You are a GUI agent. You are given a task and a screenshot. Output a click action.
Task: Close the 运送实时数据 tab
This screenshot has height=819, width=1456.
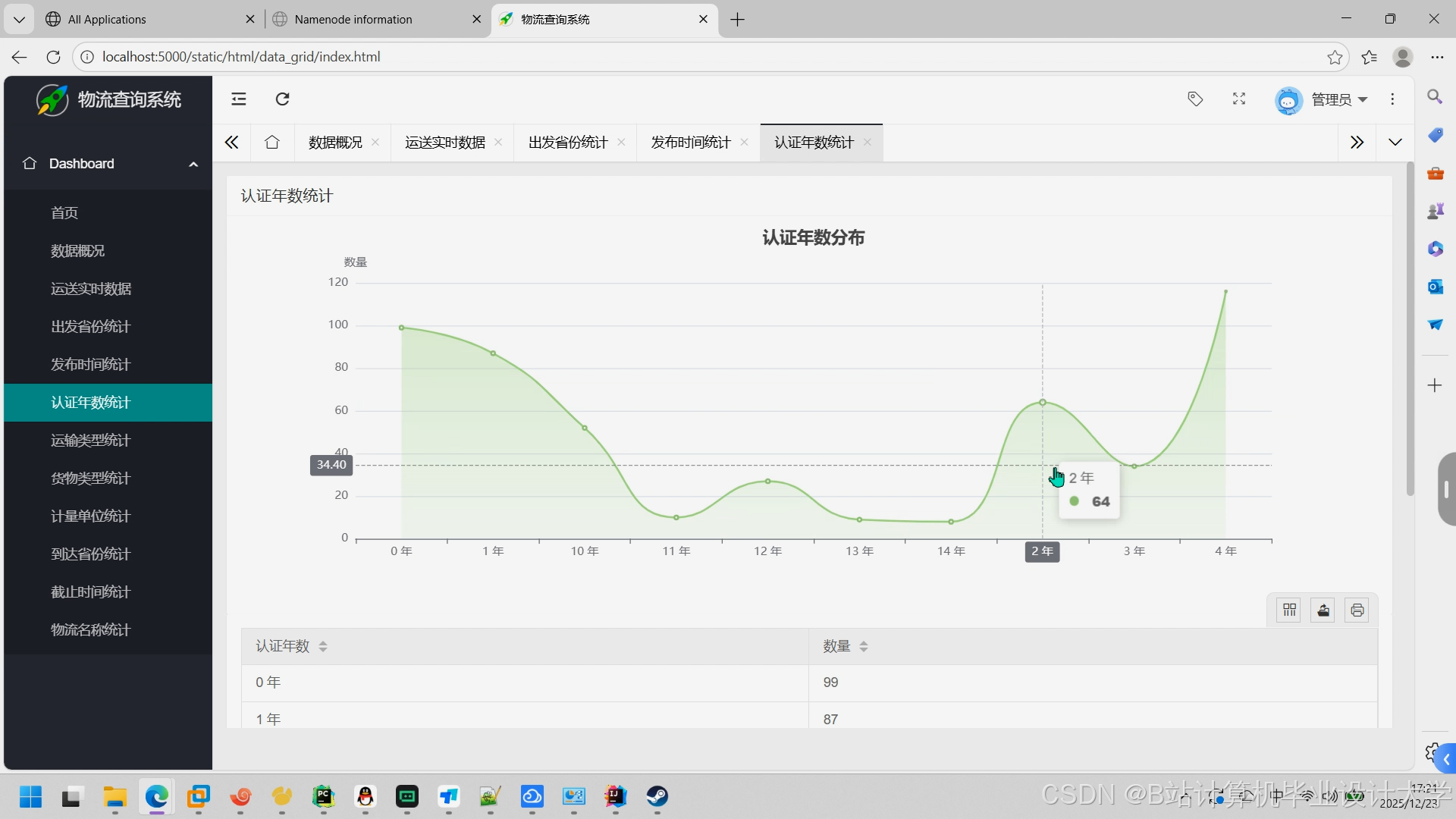tap(498, 143)
